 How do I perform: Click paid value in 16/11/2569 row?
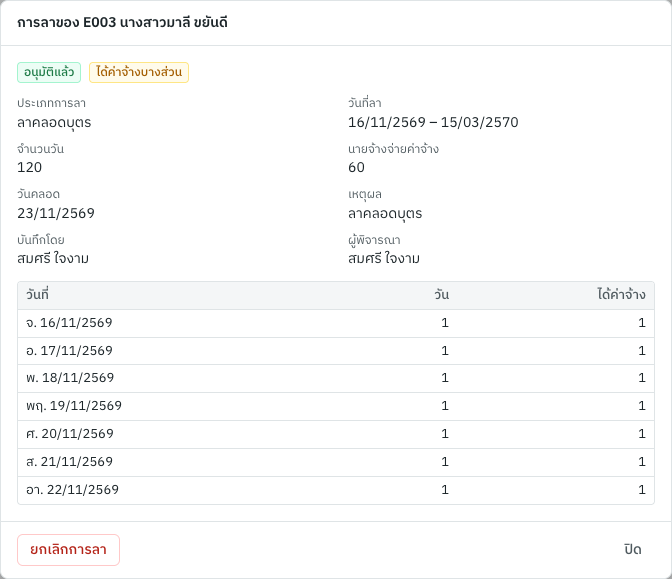pos(642,323)
